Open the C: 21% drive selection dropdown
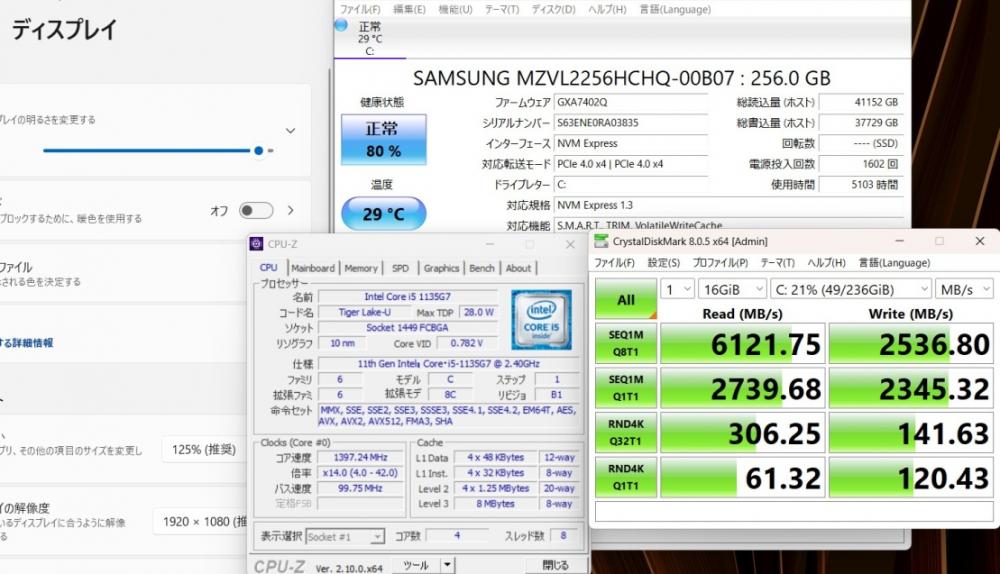This screenshot has width=1000, height=574. tap(851, 290)
